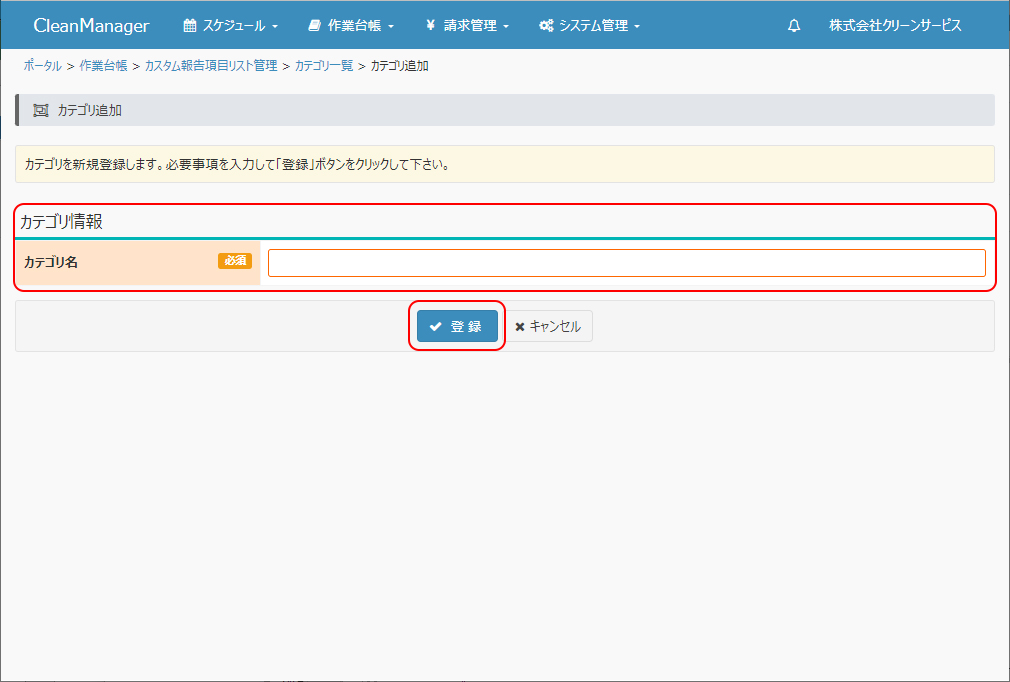The height and width of the screenshot is (682, 1010).
Task: Open notifications with the bell icon
Action: click(794, 26)
